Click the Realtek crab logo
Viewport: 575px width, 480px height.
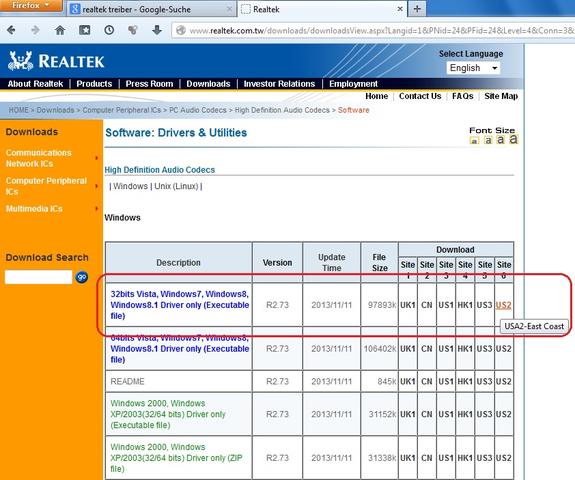click(x=21, y=61)
